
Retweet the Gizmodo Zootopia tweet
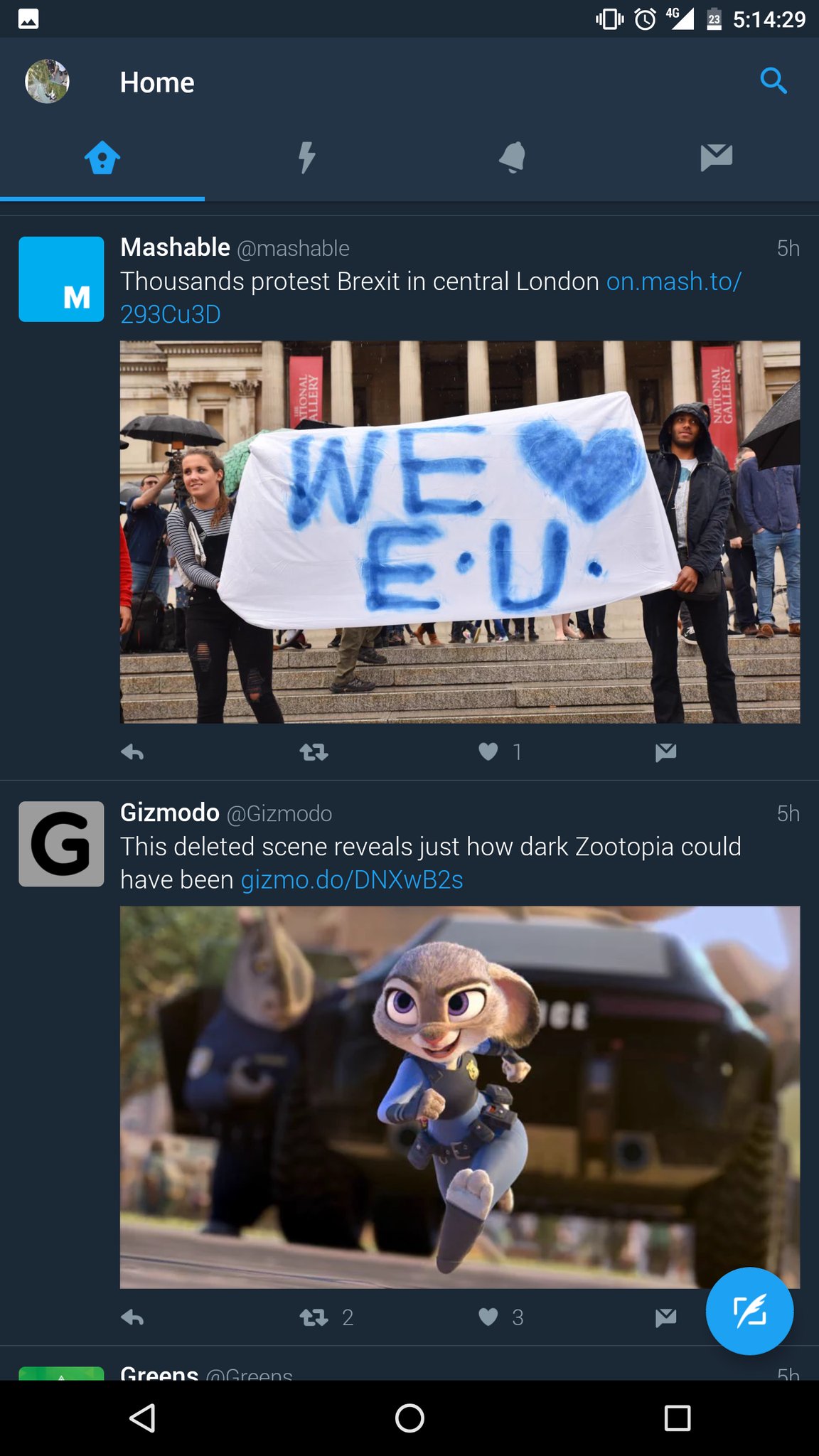314,1317
